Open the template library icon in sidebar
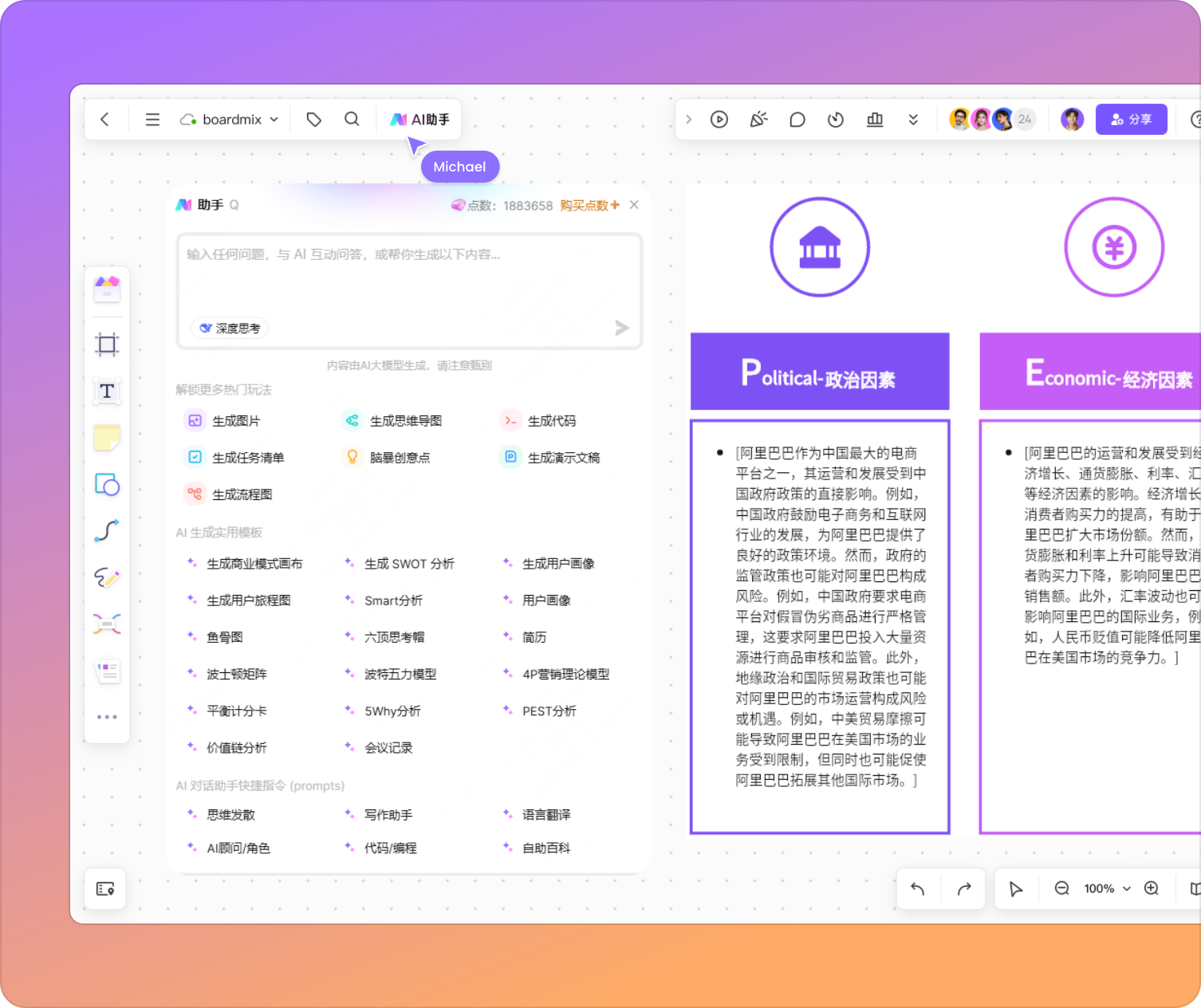The height and width of the screenshot is (1008, 1201). pyautogui.click(x=107, y=289)
